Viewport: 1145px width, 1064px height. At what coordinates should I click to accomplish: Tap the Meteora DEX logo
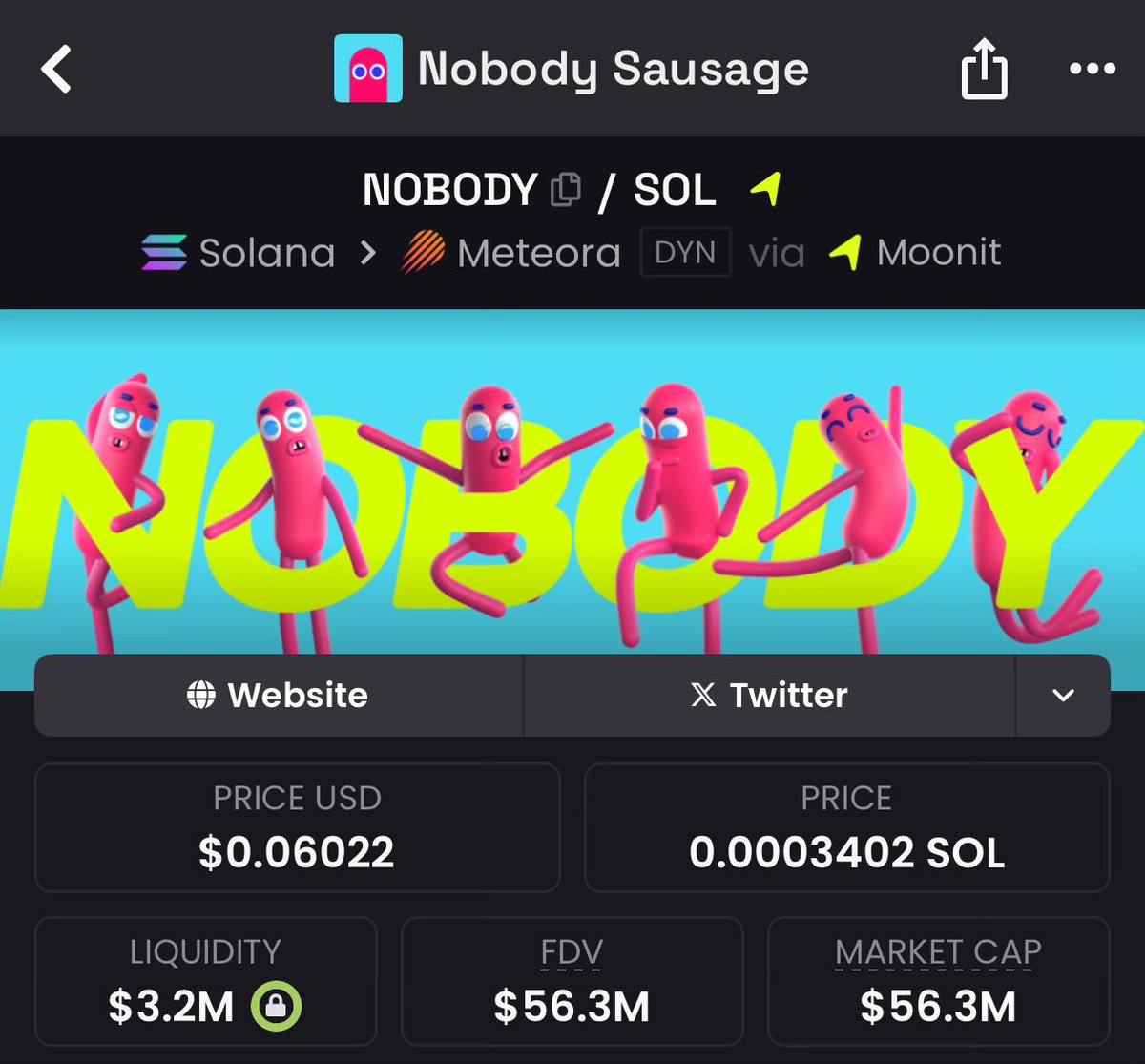[423, 253]
